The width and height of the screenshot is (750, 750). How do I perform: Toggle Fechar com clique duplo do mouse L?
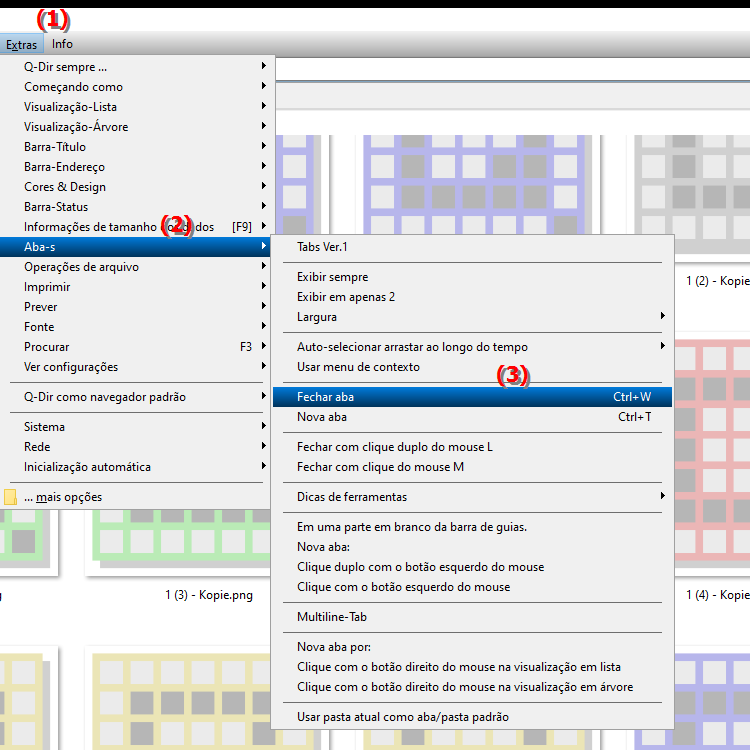pyautogui.click(x=472, y=447)
